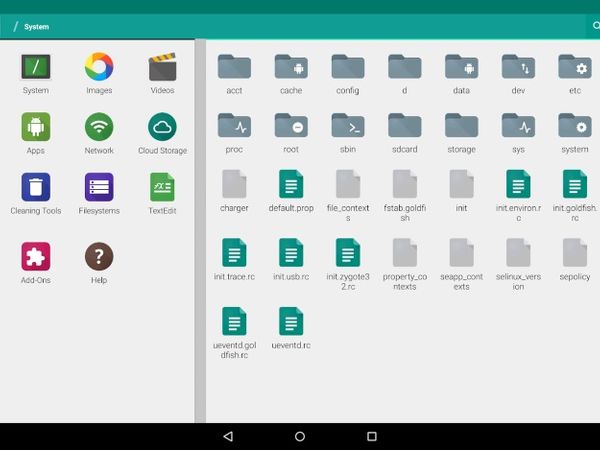Click the search icon in top bar
The image size is (600, 450).
(x=595, y=26)
